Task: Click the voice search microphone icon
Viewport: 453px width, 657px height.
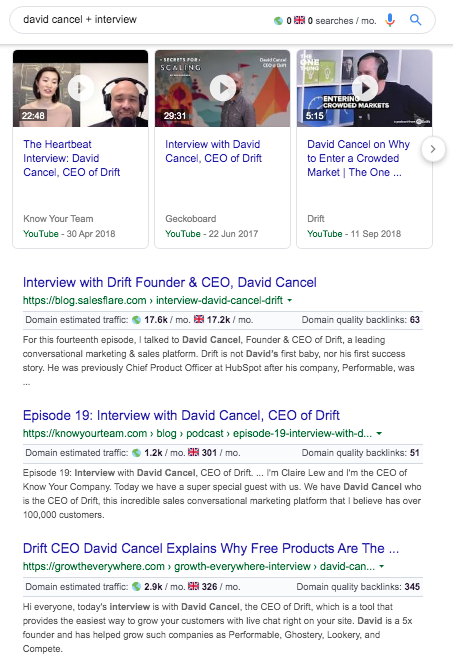Action: pyautogui.click(x=390, y=20)
